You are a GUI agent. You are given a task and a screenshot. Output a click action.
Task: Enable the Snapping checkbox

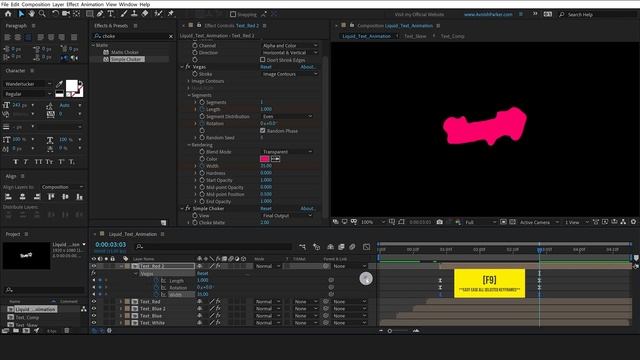[x=233, y=14]
